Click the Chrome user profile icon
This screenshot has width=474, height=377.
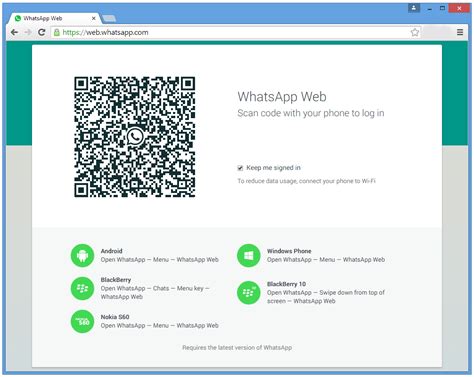pyautogui.click(x=414, y=8)
